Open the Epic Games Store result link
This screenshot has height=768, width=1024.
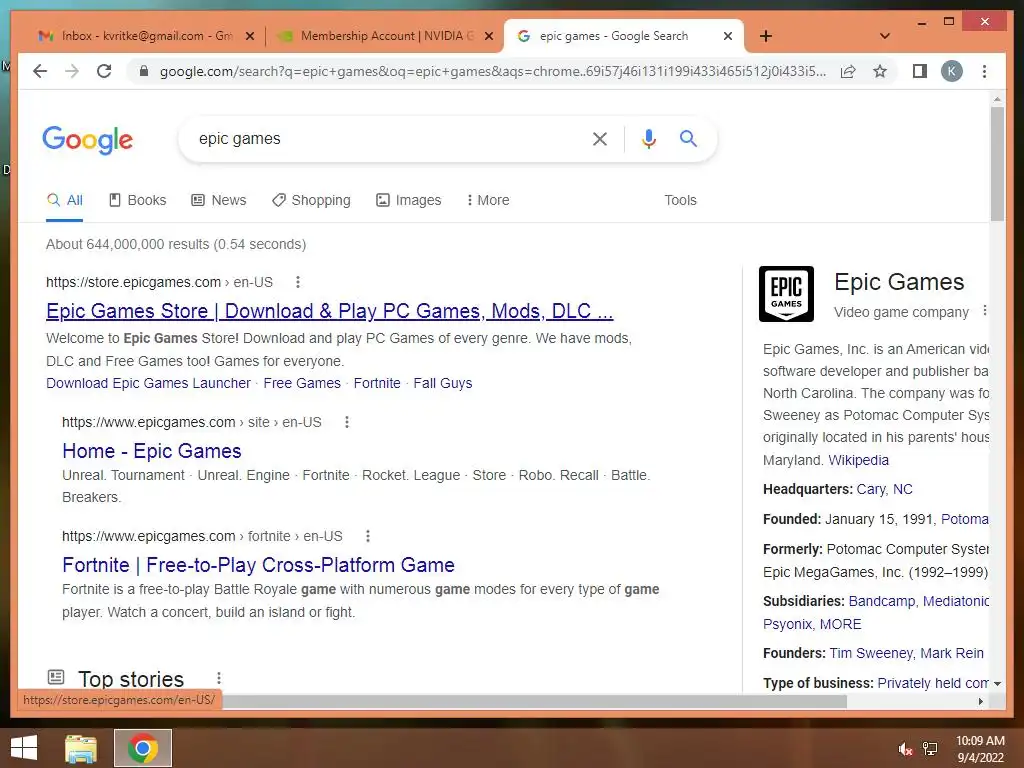[x=330, y=311]
